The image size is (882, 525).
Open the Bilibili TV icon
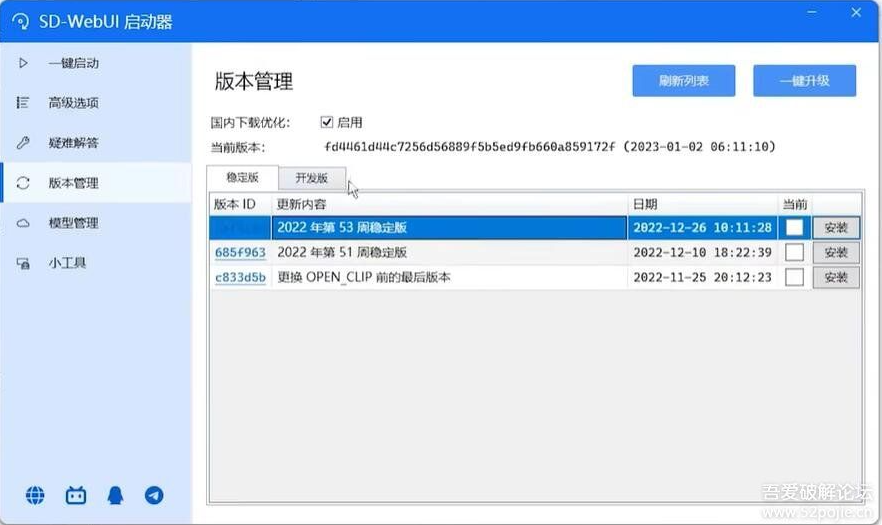(x=76, y=495)
